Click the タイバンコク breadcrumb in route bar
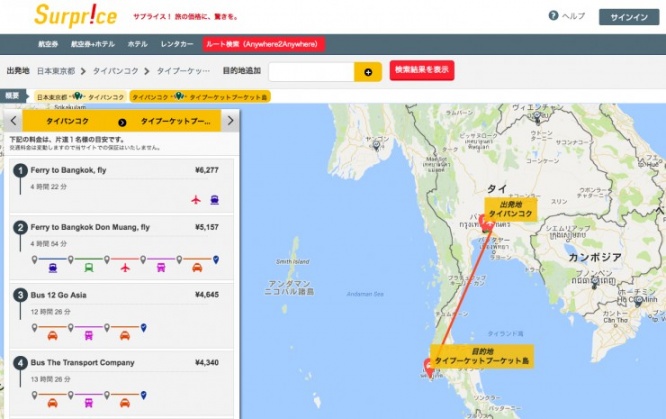The height and width of the screenshot is (419, 666). (x=116, y=71)
